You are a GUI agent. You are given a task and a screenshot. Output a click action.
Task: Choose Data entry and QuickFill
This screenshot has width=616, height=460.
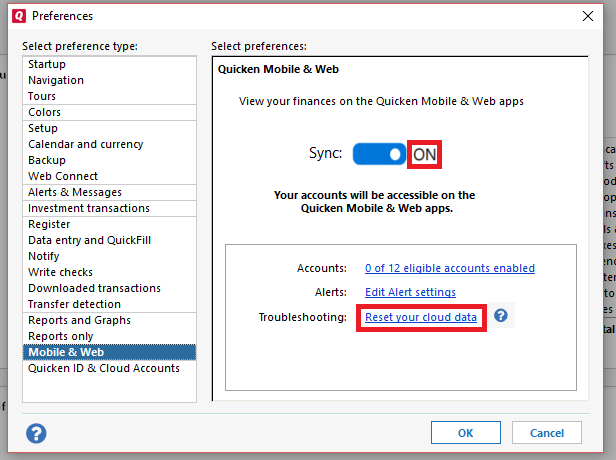coord(109,240)
